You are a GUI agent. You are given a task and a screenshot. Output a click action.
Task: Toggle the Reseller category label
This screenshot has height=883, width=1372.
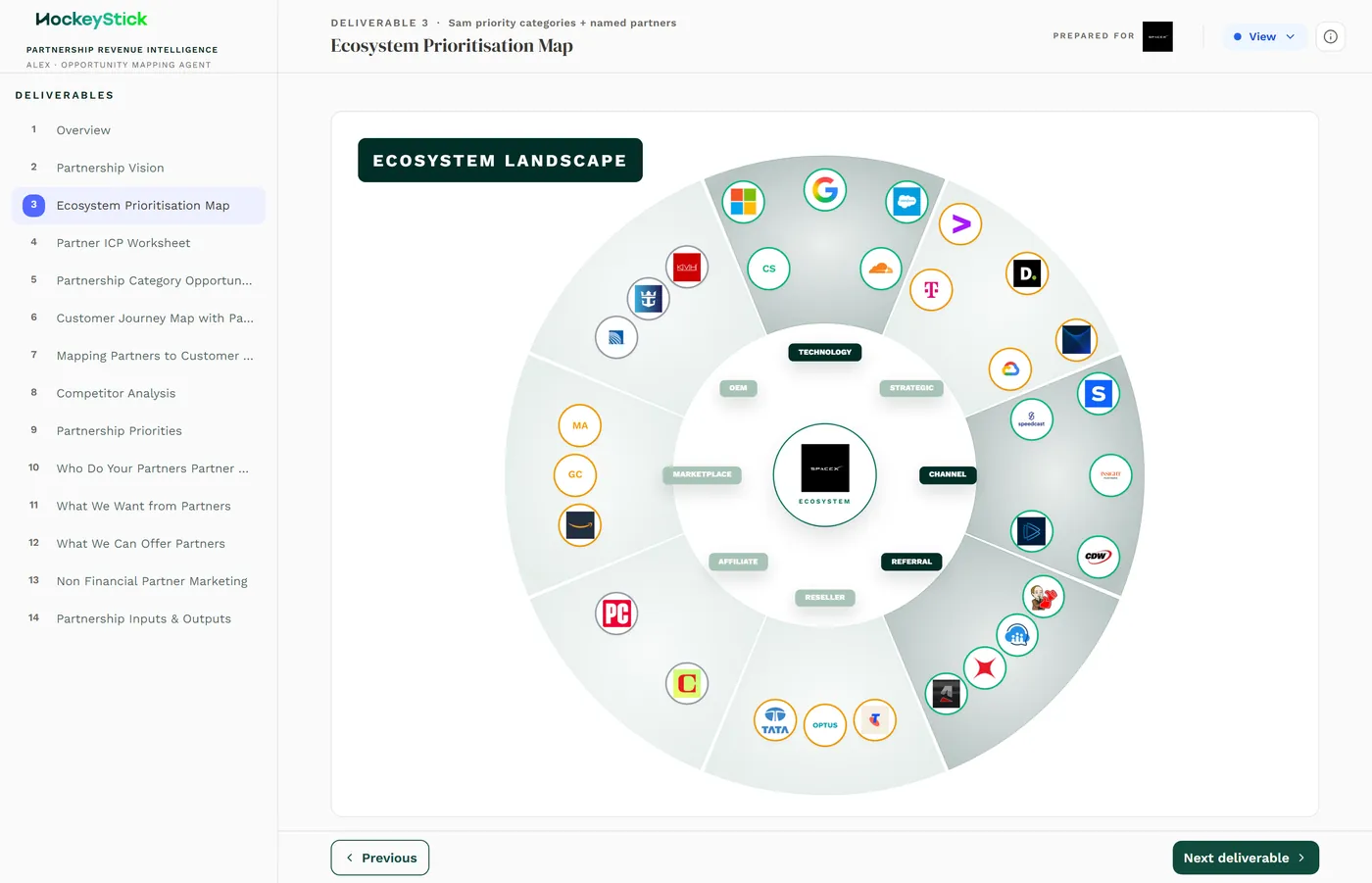(x=825, y=597)
